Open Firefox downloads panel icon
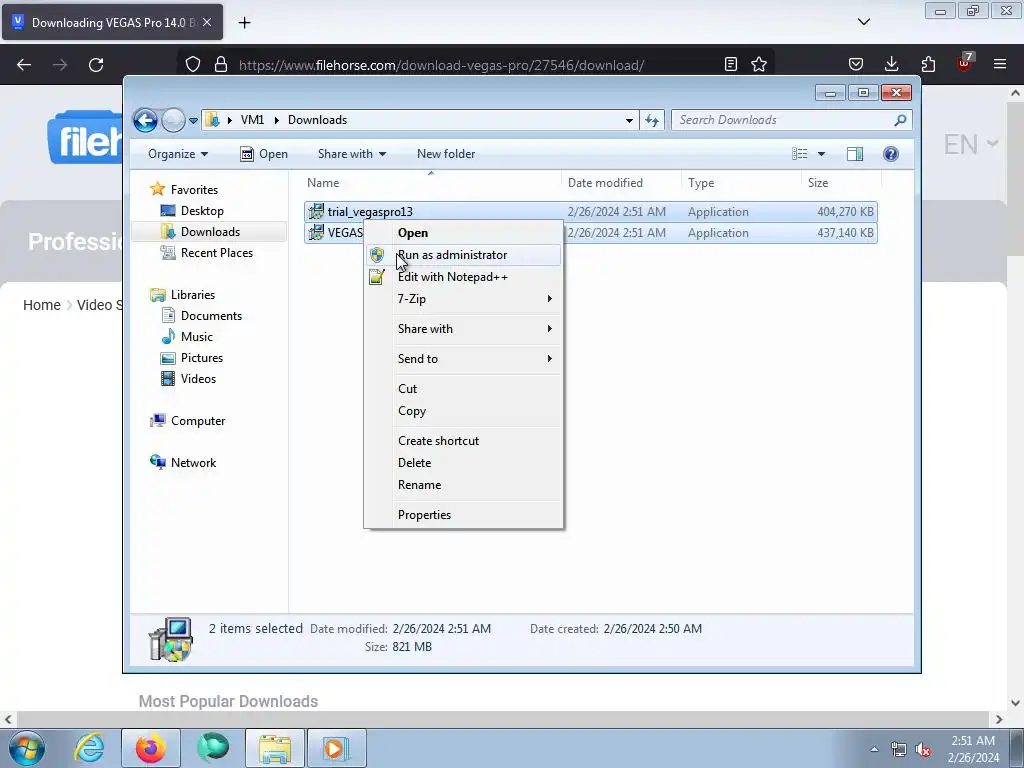 click(x=891, y=64)
